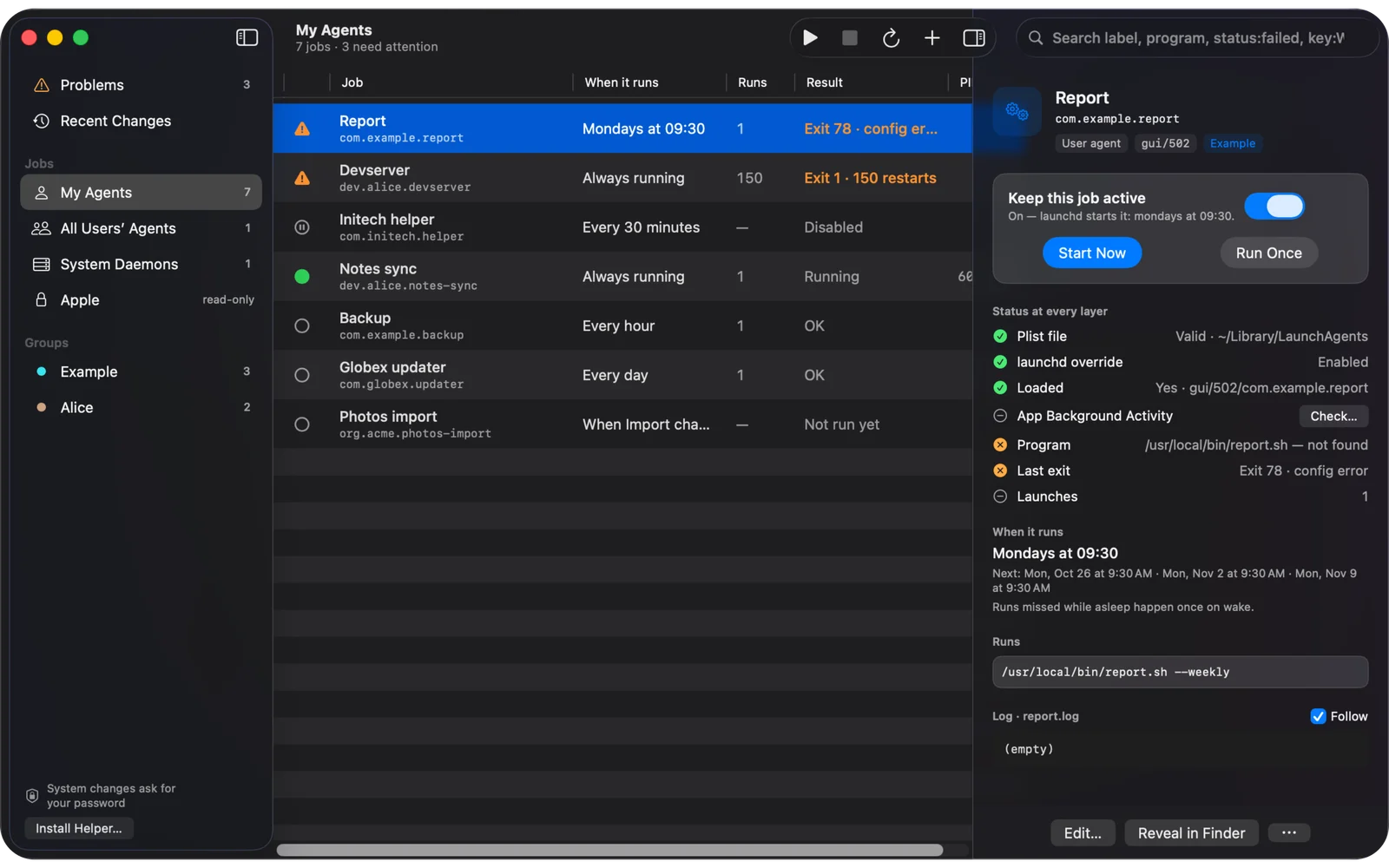Open the more actions ellipsis menu
The image size is (1389, 868).
[1289, 833]
